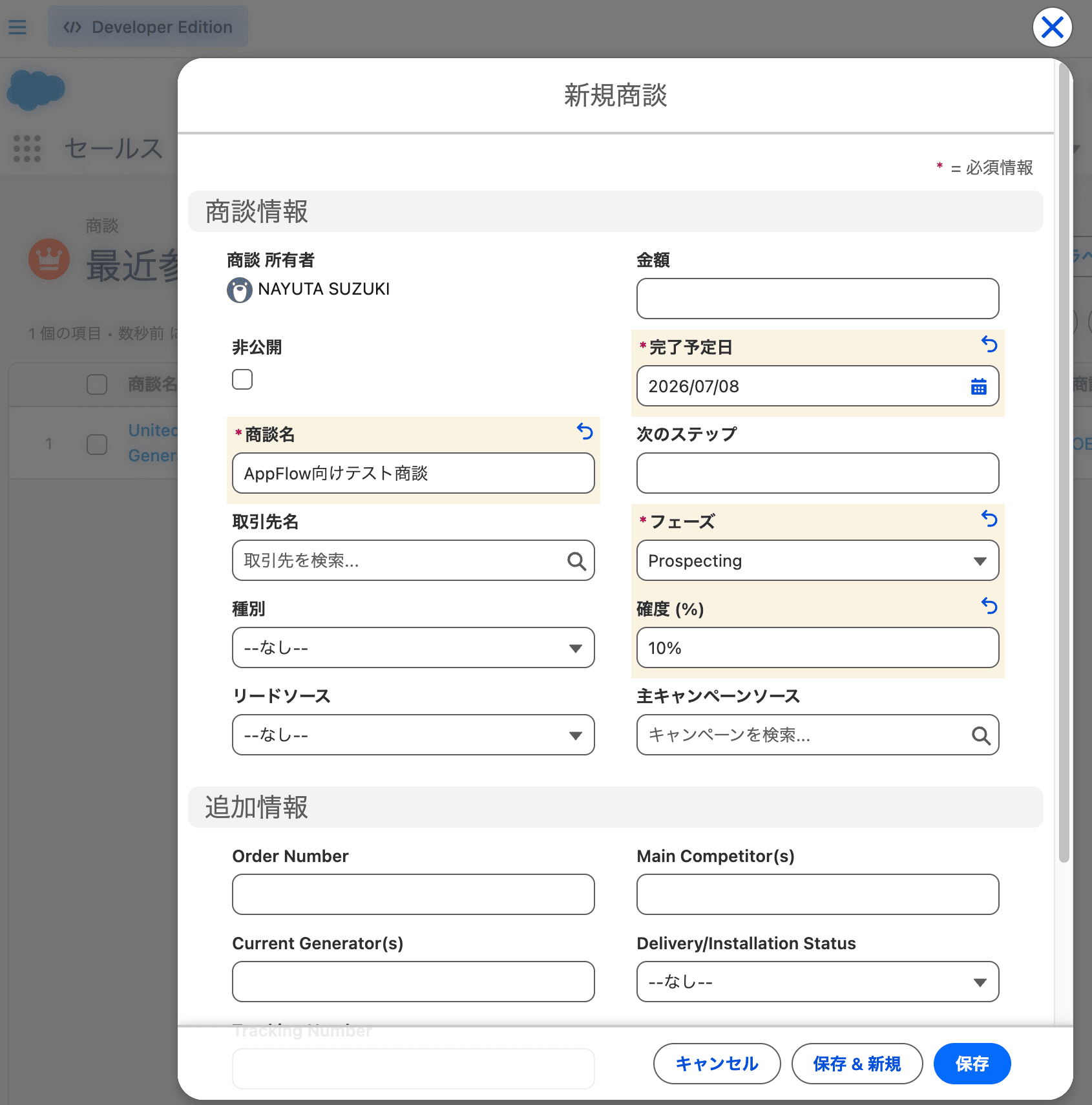Open the 種別 dropdown
Viewport: 1092px width, 1105px height.
coord(413,647)
